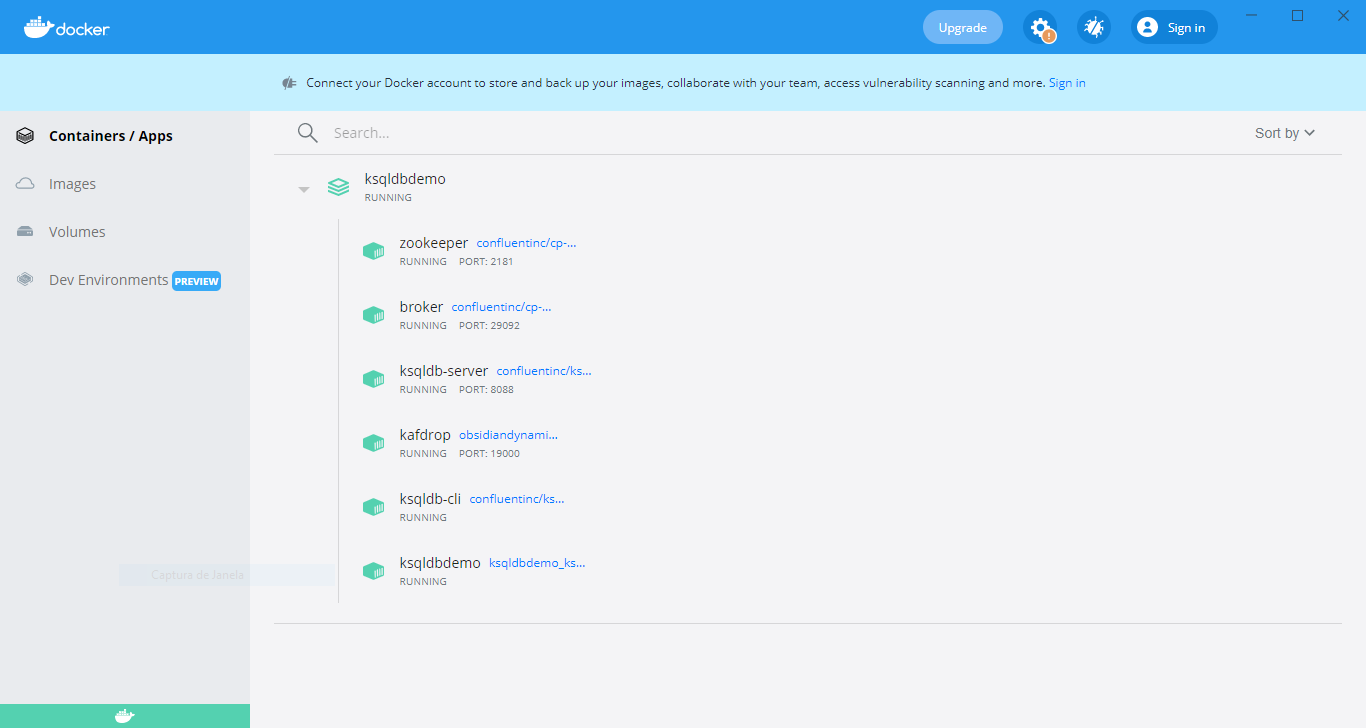Click the PREVIEW badge next to Dev Environments
This screenshot has width=1366, height=728.
(x=196, y=280)
